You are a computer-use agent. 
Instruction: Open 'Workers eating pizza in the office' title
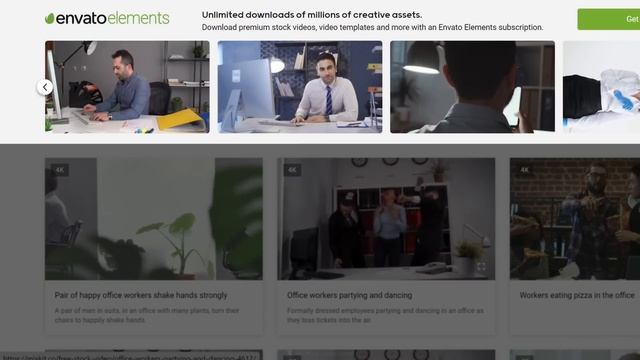point(577,295)
